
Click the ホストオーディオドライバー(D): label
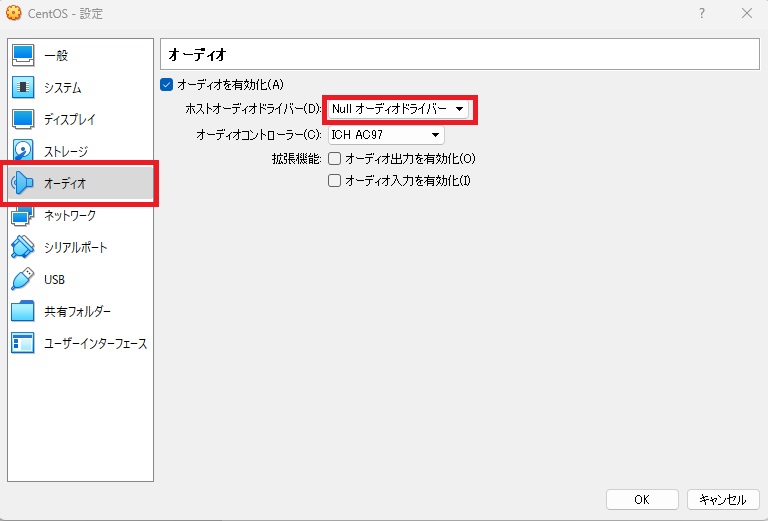[253, 109]
